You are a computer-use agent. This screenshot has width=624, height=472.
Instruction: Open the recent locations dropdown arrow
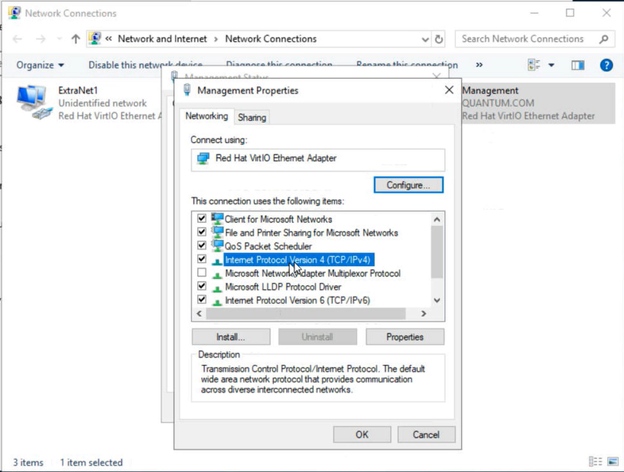(x=59, y=39)
